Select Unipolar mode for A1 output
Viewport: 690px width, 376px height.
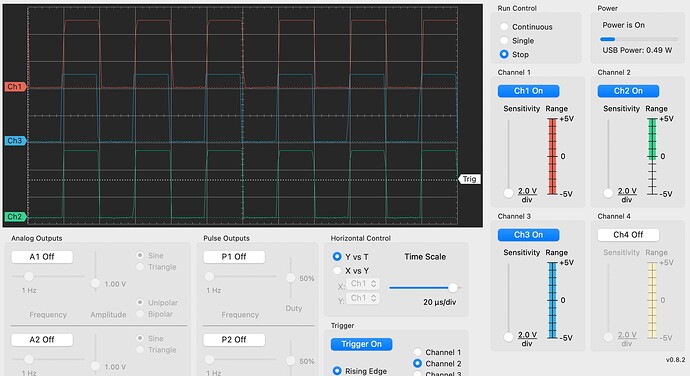click(140, 302)
